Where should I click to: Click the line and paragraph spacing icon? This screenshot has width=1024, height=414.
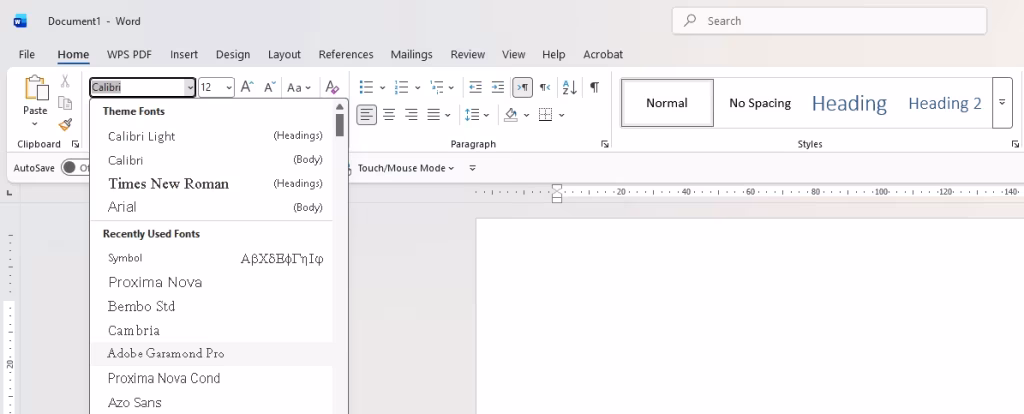472,116
